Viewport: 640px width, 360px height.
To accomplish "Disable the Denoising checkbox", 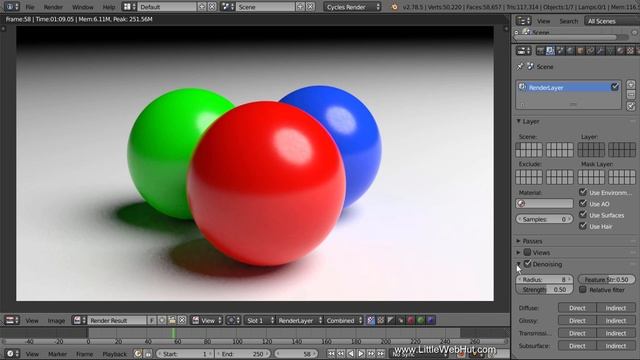I will 527,264.
